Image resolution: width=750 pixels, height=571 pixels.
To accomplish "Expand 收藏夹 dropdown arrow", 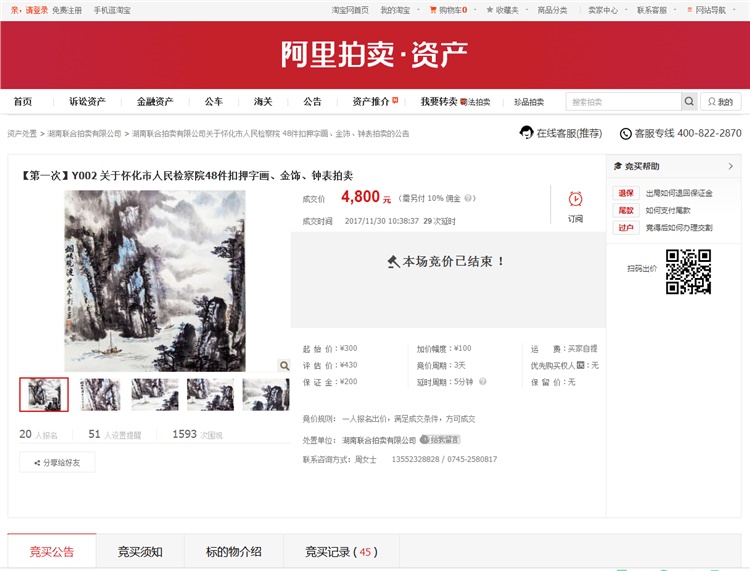I will tap(527, 10).
